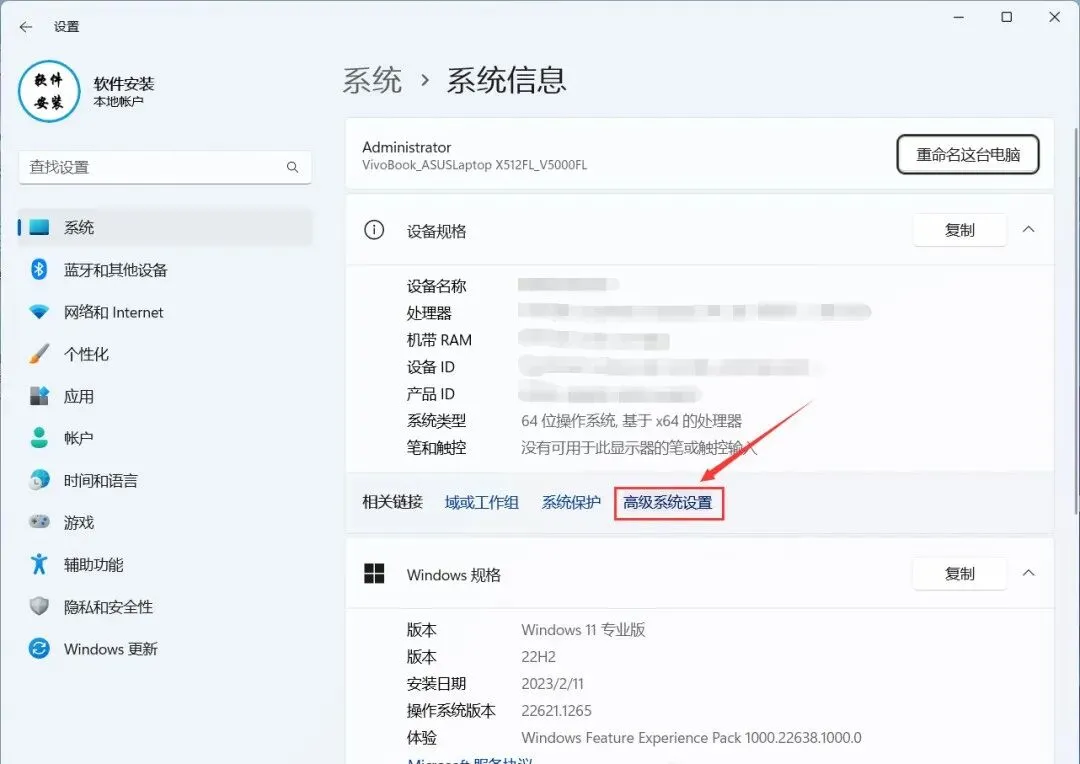Select the System monitor icon
Image resolution: width=1080 pixels, height=764 pixels.
[39, 227]
